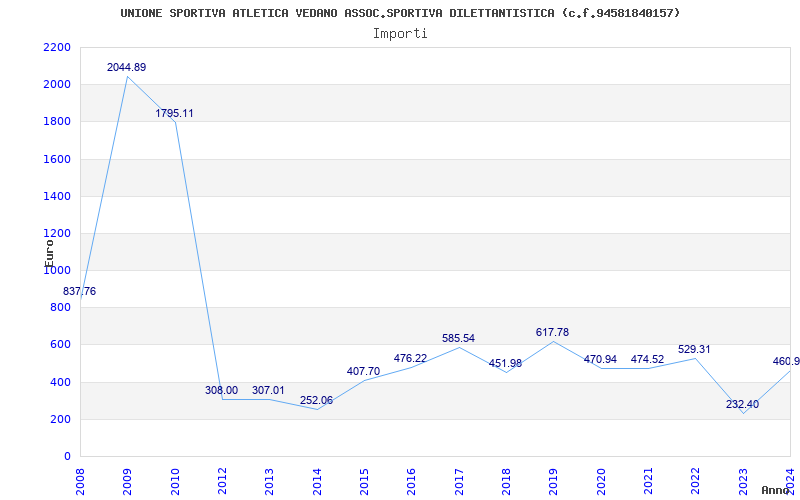Select the 407.70 value label

tap(363, 371)
